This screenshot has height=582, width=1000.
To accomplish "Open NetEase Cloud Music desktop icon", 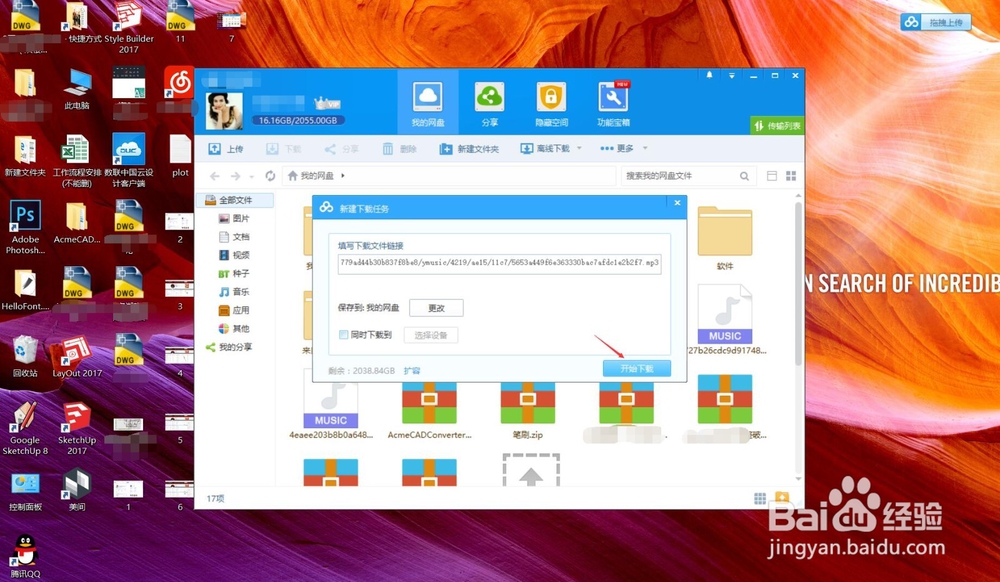I will point(179,83).
